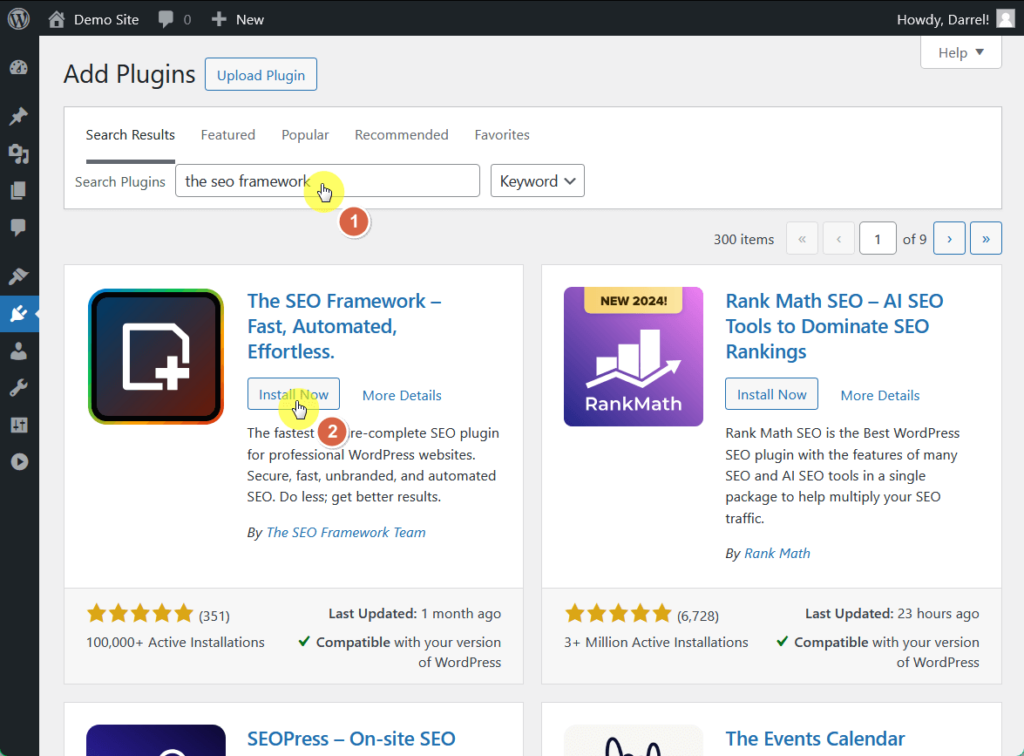The width and height of the screenshot is (1024, 756).
Task: Click The SEO Framework plugin logo
Action: click(156, 356)
